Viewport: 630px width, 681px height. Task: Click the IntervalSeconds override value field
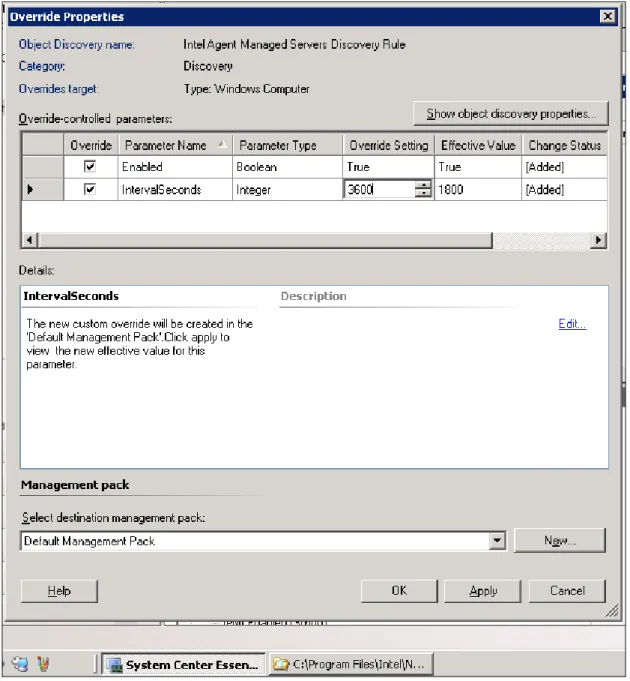pos(379,189)
